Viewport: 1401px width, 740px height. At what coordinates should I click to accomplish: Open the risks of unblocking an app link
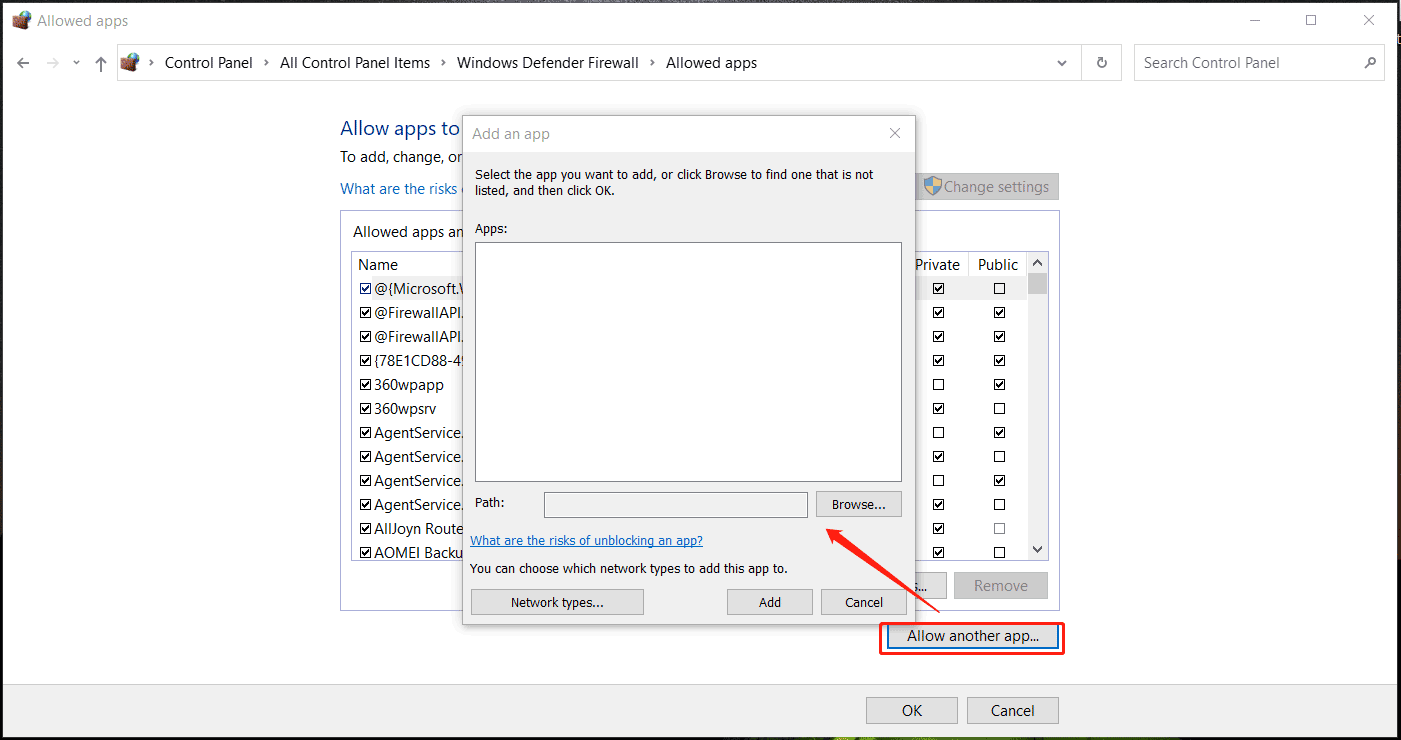pyautogui.click(x=586, y=540)
